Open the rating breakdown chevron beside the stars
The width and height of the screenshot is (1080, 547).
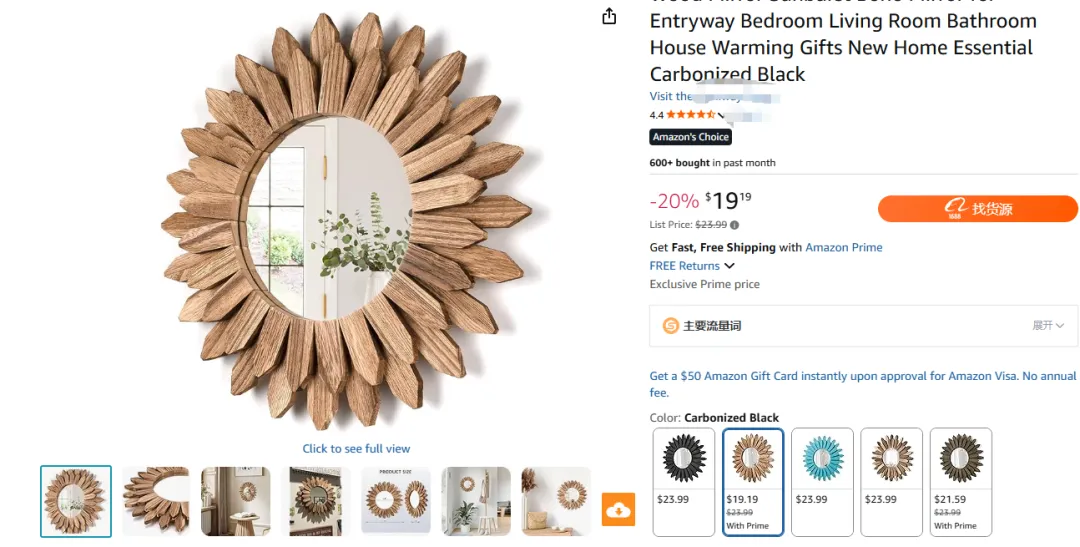coord(722,116)
